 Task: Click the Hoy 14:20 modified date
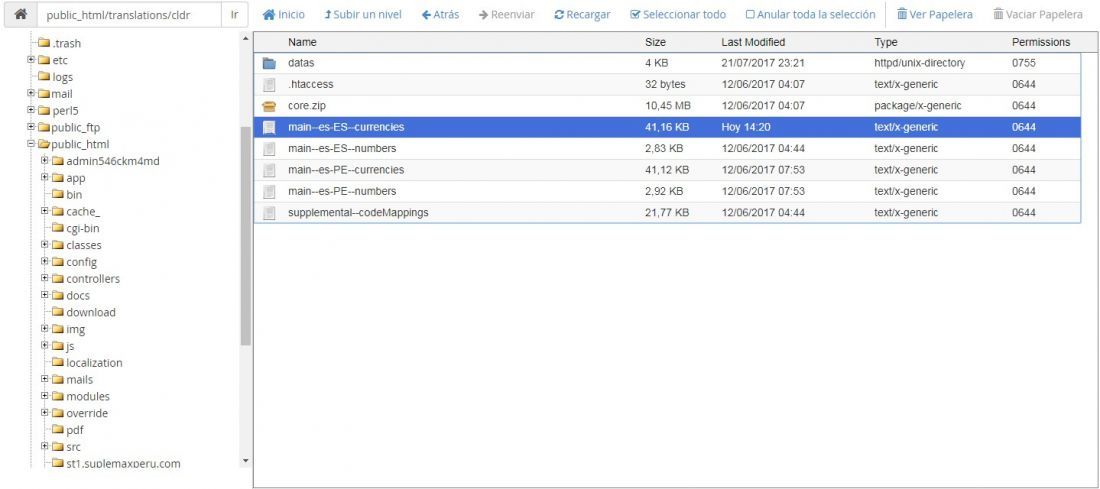click(x=746, y=128)
